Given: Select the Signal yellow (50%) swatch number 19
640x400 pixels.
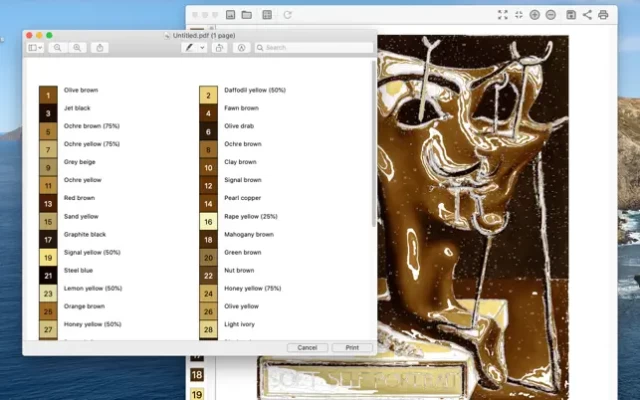Looking at the screenshot, I should click(x=47, y=257).
